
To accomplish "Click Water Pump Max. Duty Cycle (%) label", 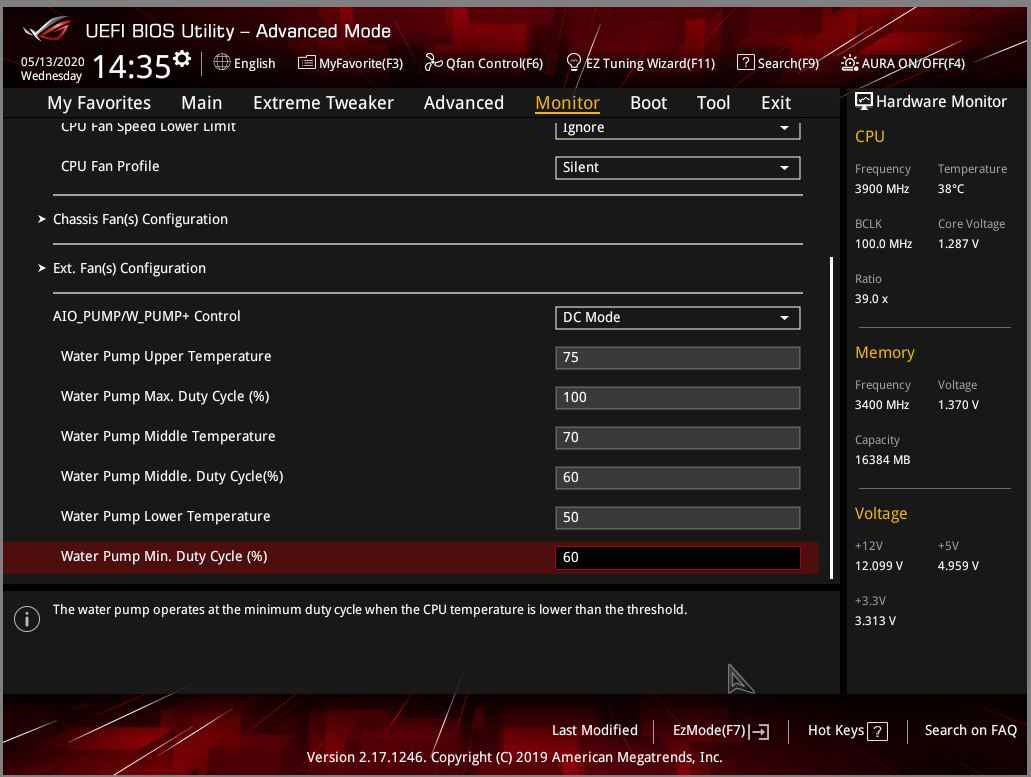I will point(165,396).
